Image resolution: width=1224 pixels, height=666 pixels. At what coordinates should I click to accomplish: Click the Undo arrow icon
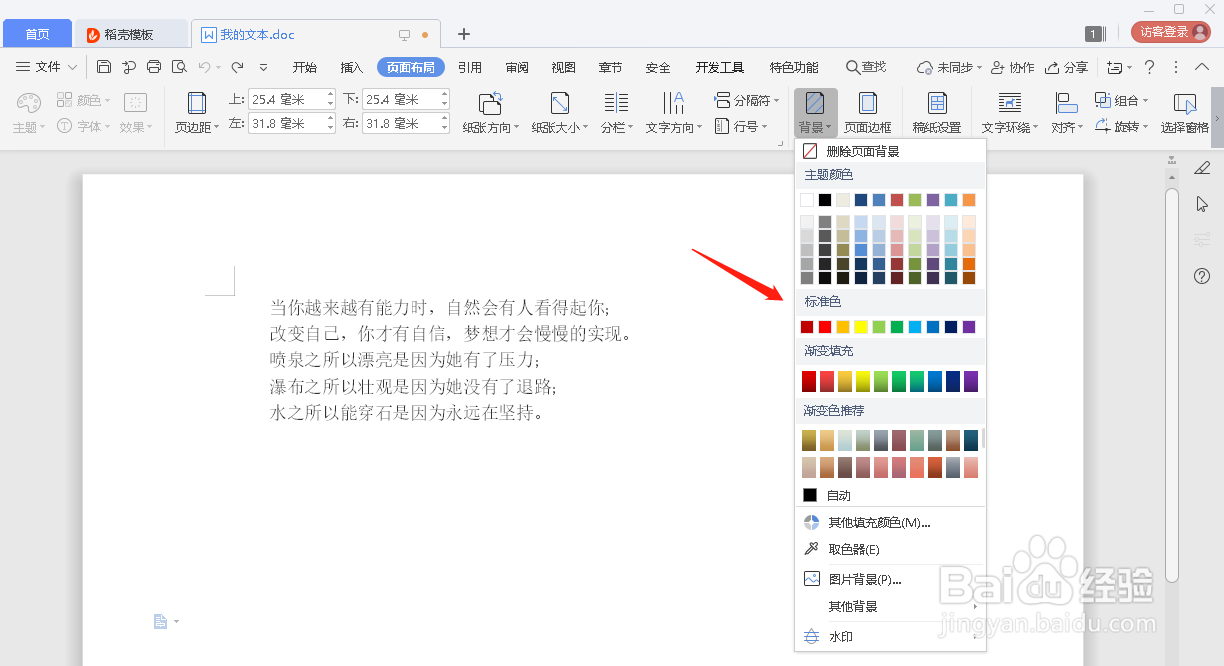point(204,67)
